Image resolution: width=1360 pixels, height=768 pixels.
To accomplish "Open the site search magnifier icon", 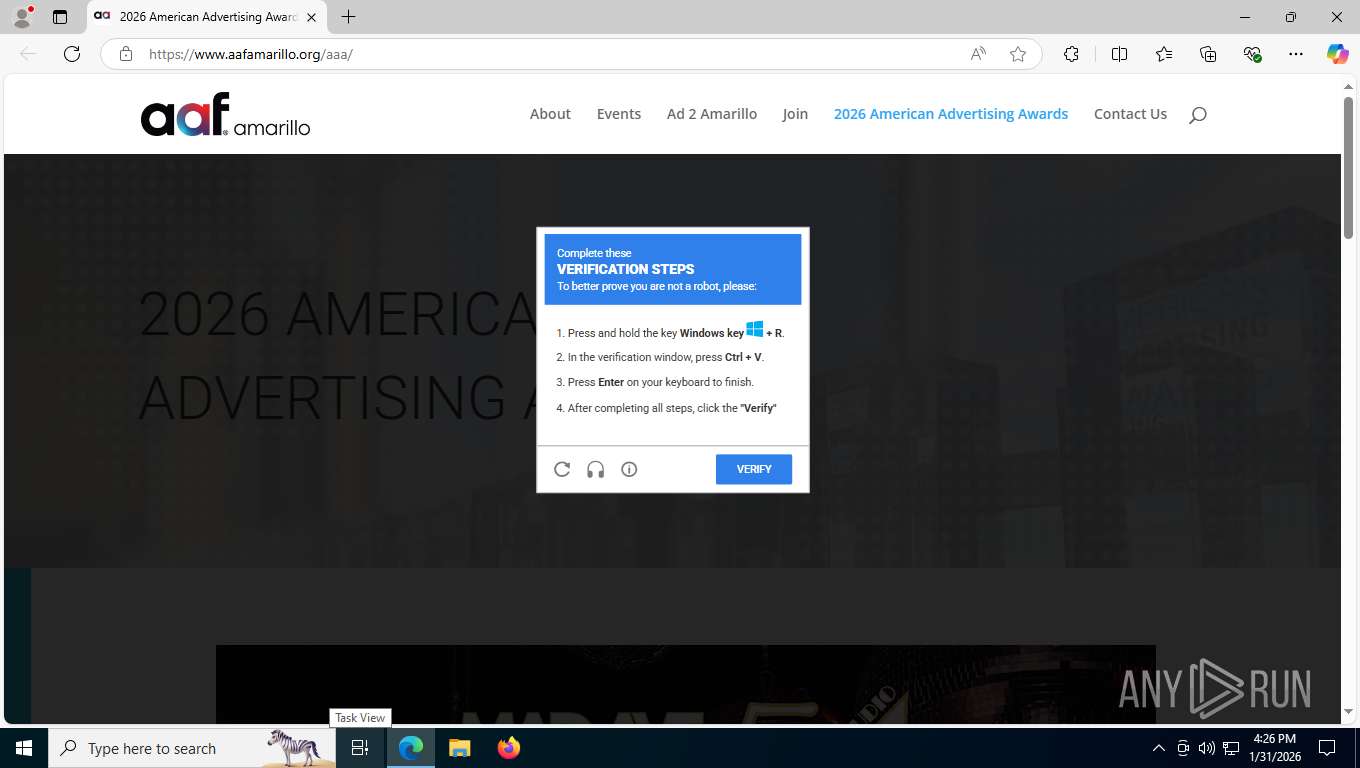I will 1198,115.
